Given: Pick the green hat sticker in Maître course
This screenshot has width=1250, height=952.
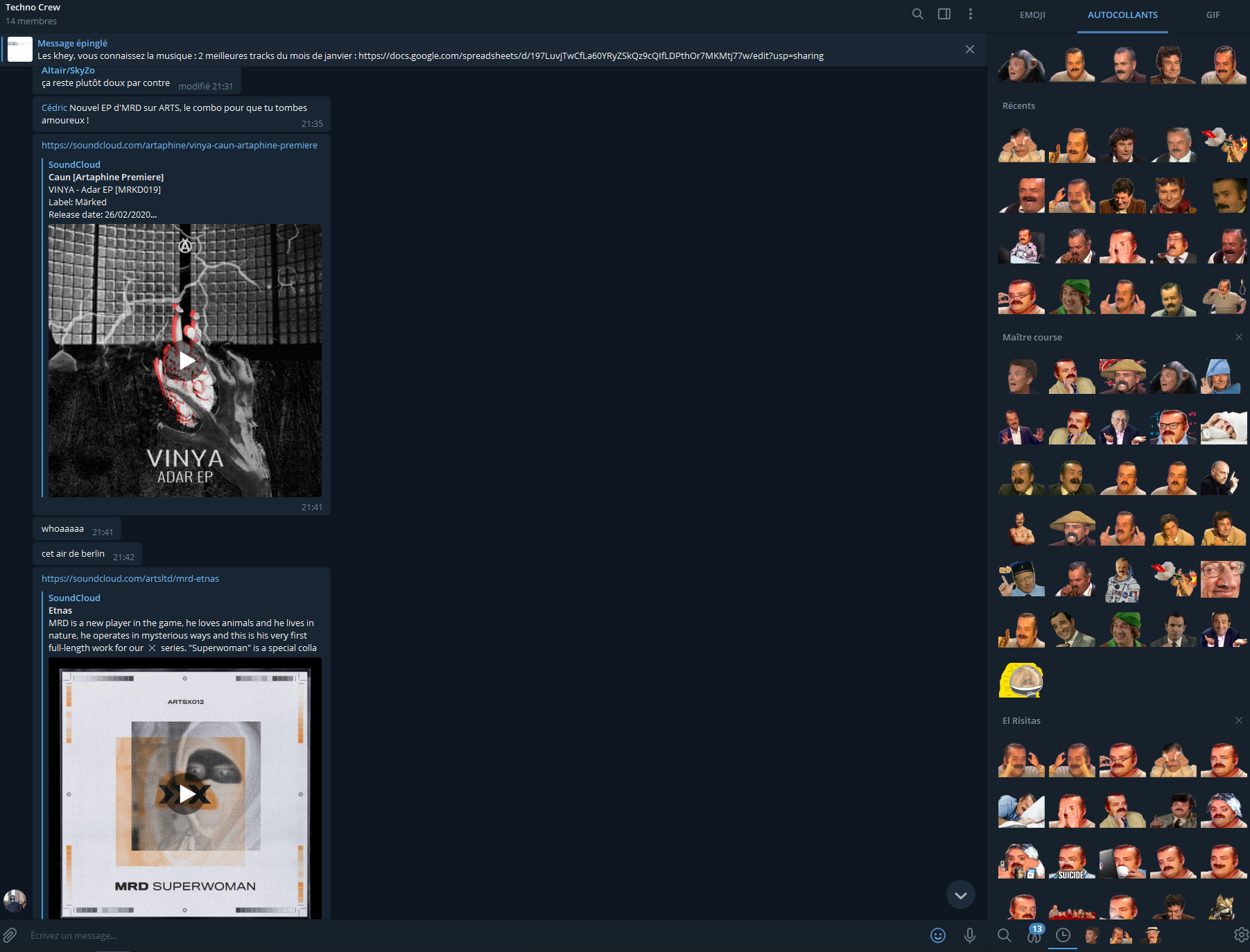Looking at the screenshot, I should 1122,630.
